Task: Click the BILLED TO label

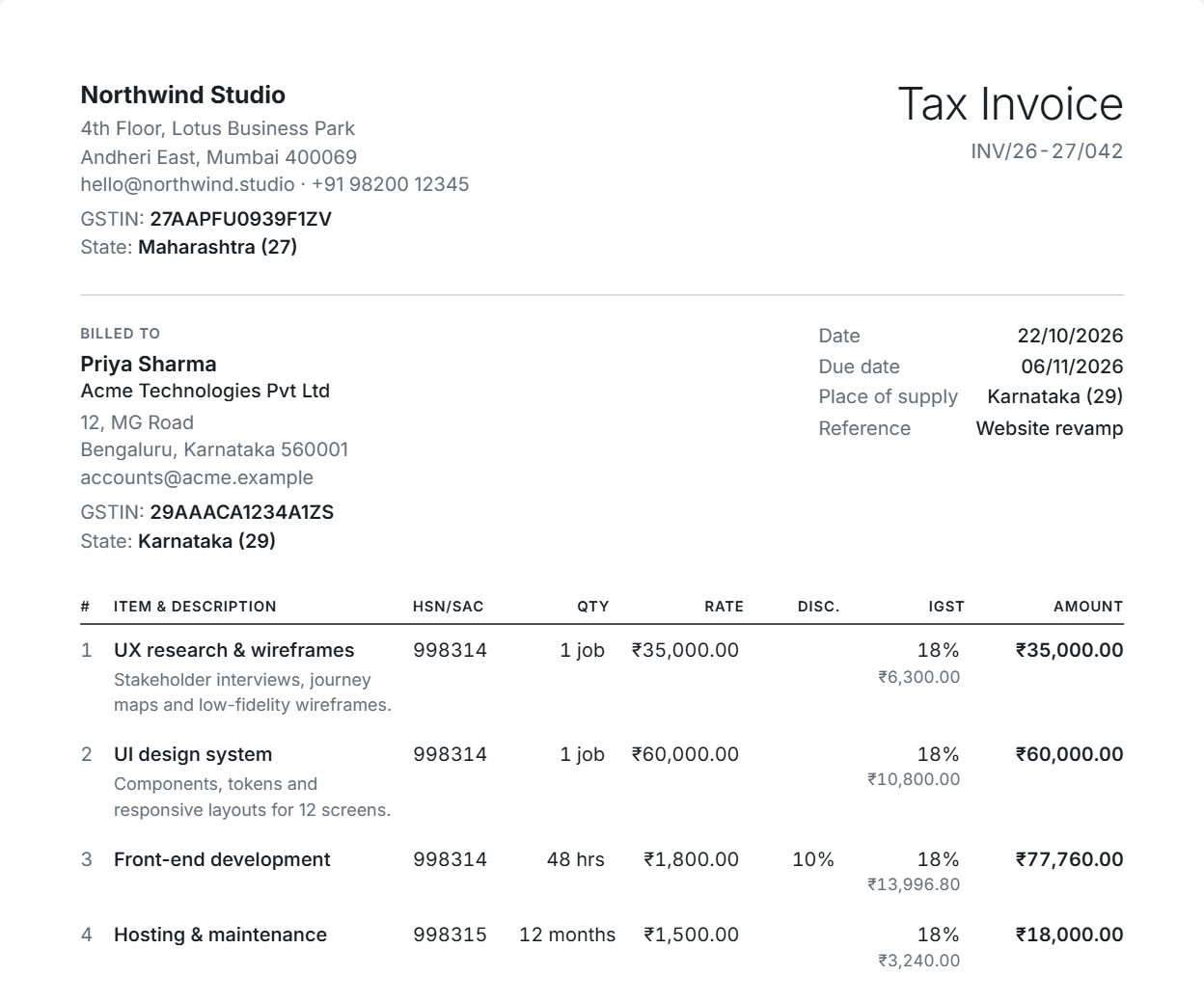Action: point(121,334)
